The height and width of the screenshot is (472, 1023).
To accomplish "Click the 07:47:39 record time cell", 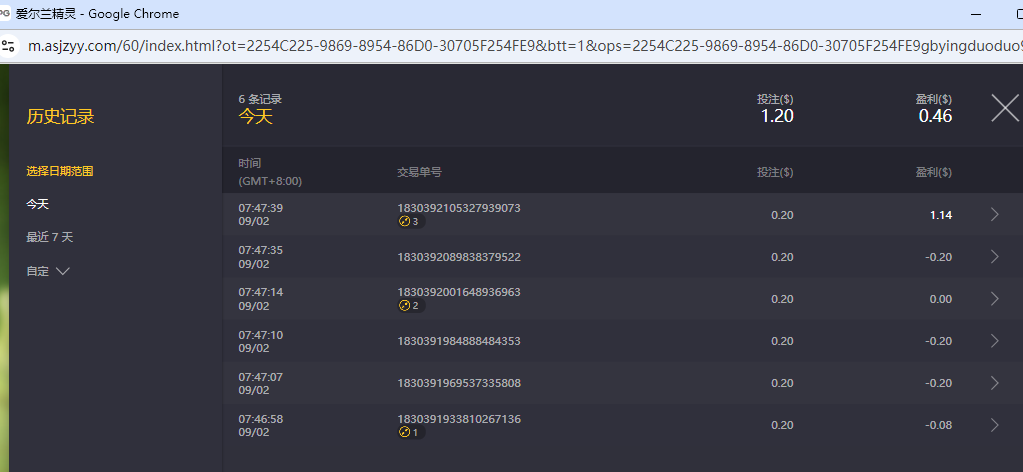I will pyautogui.click(x=260, y=214).
